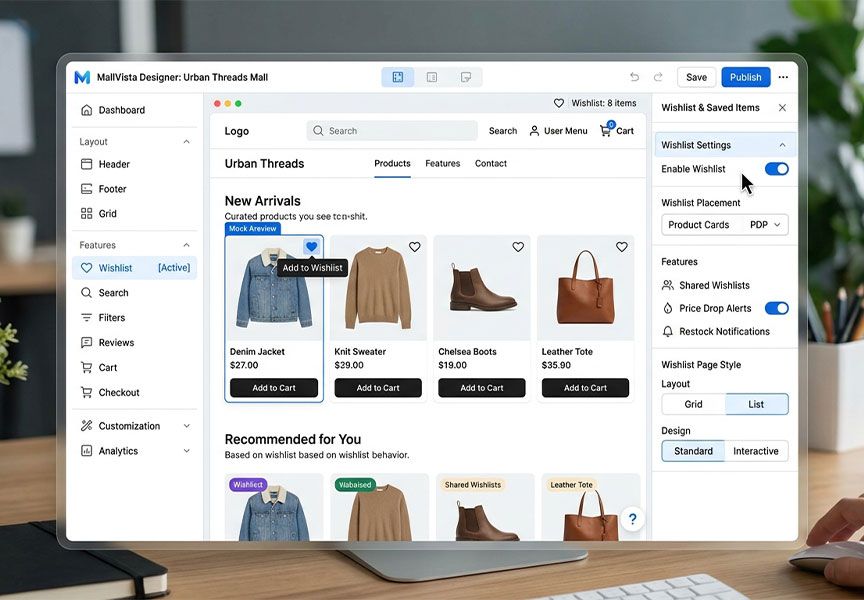
Task: Click the Mock Areview label tag
Action: click(253, 229)
